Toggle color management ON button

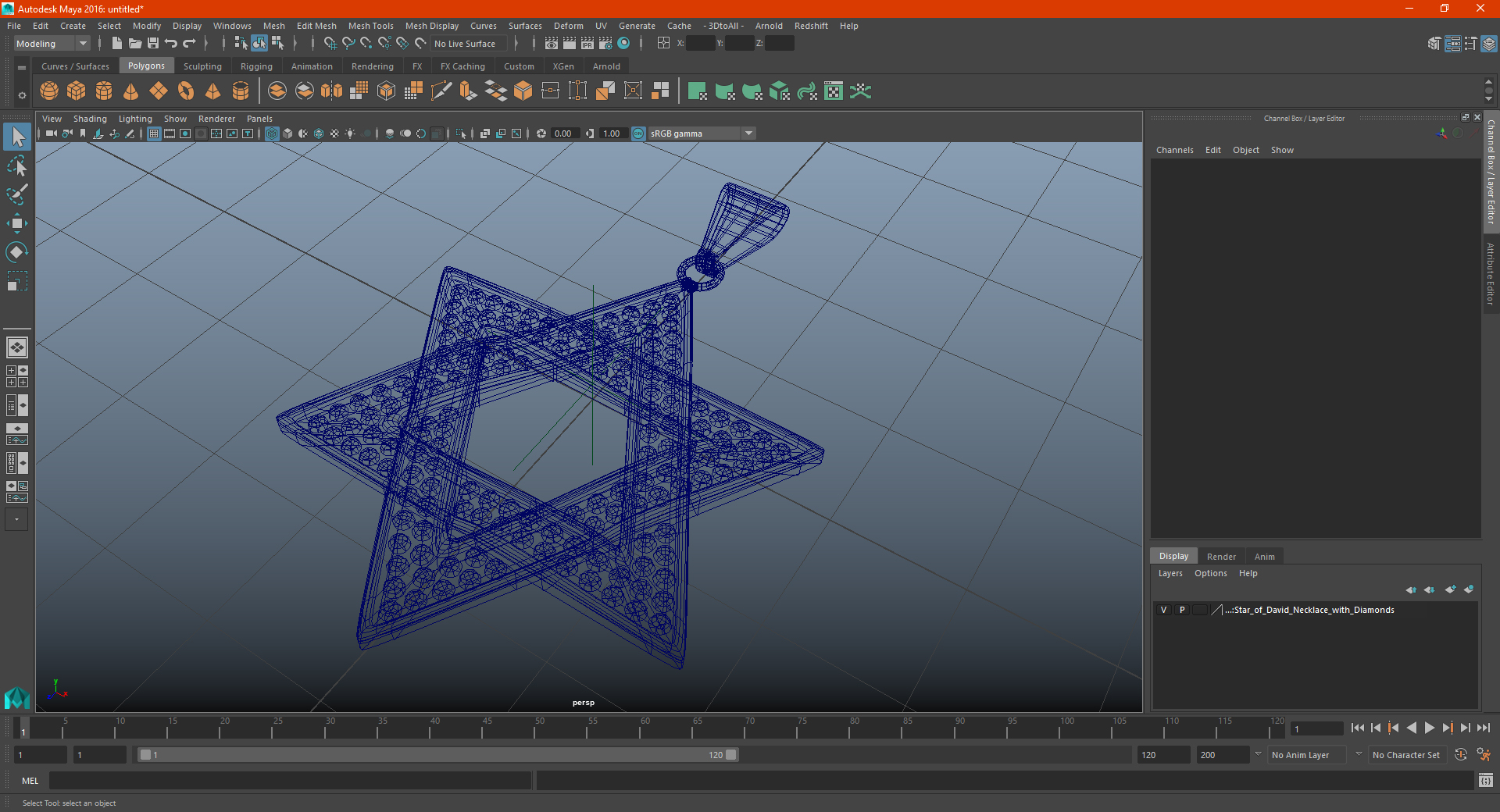[x=638, y=134]
